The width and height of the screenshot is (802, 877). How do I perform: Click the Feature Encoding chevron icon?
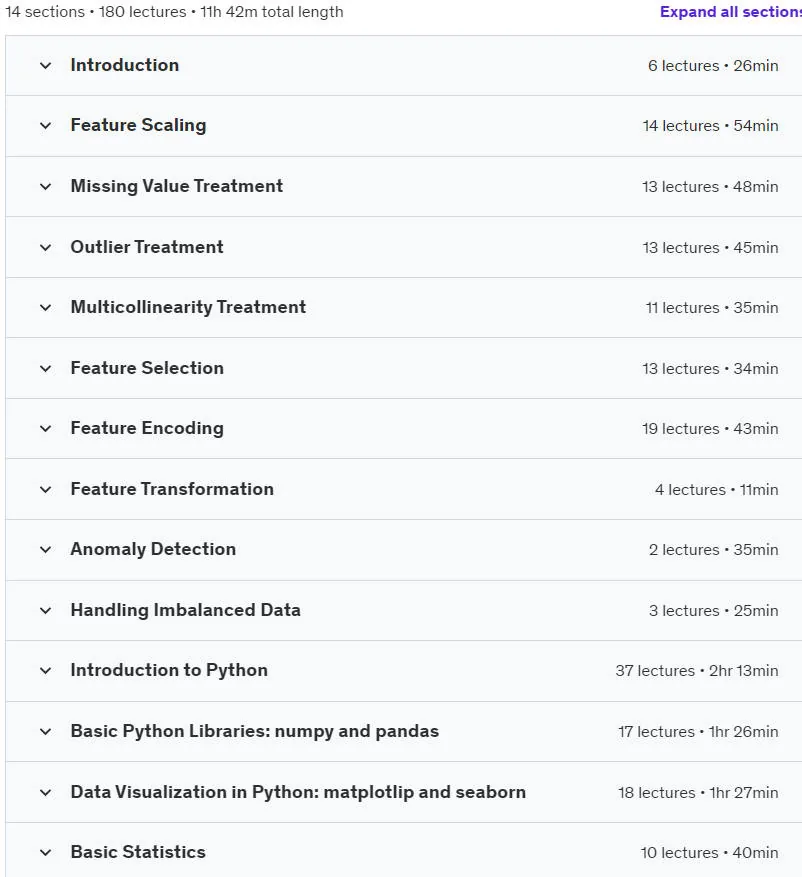click(45, 429)
